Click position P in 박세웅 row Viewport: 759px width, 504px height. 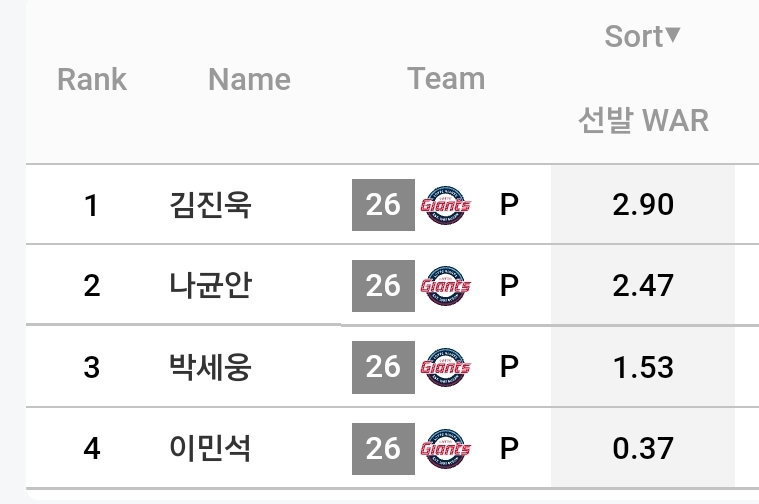coord(509,367)
